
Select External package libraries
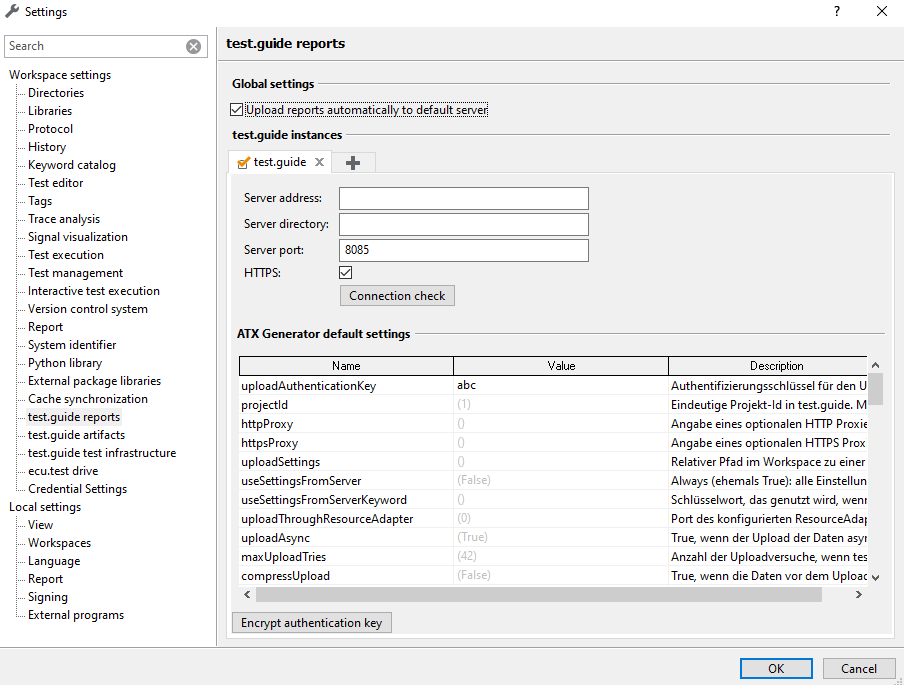[x=95, y=381]
